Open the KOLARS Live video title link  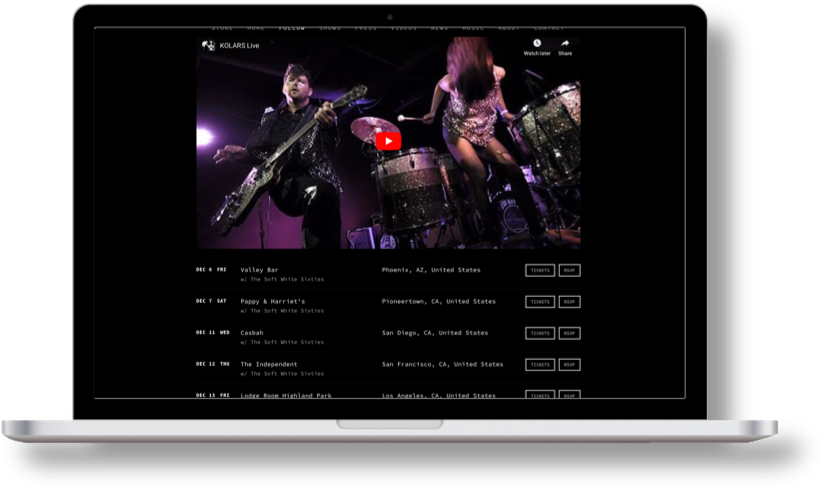pos(239,46)
